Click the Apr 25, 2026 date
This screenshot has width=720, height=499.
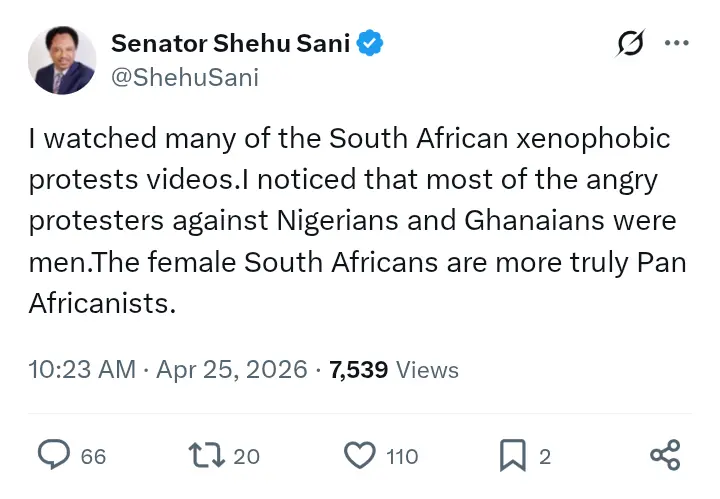coord(231,369)
